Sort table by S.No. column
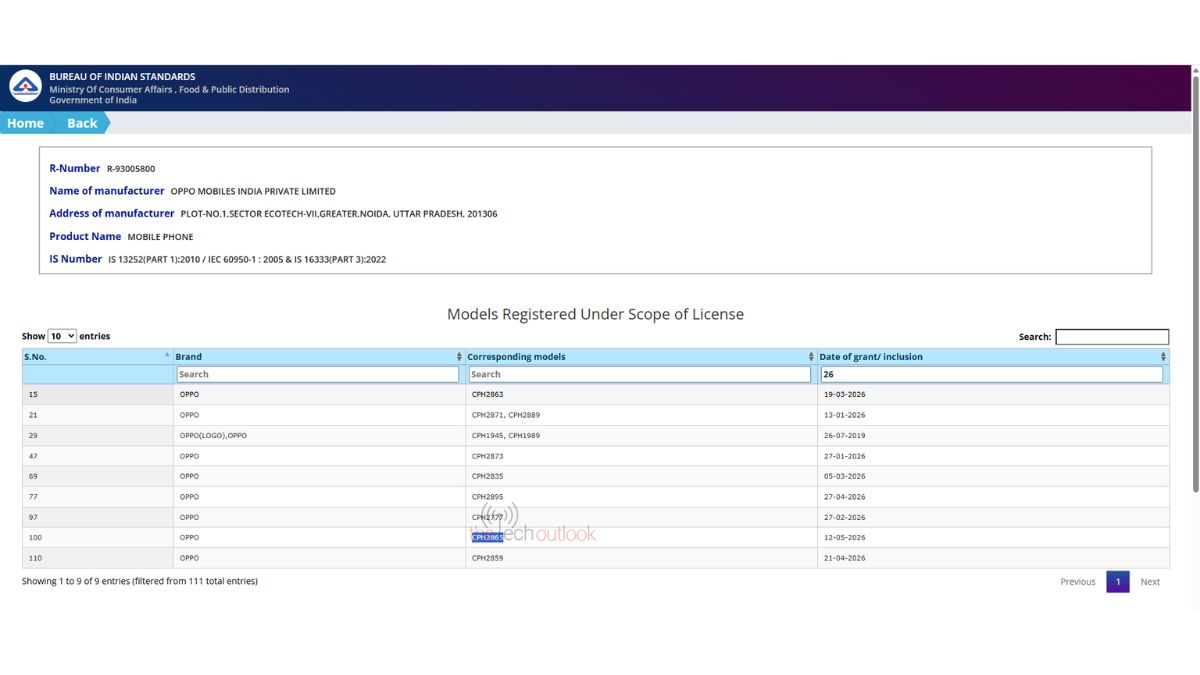Image resolution: width=1200 pixels, height=675 pixels. point(97,356)
